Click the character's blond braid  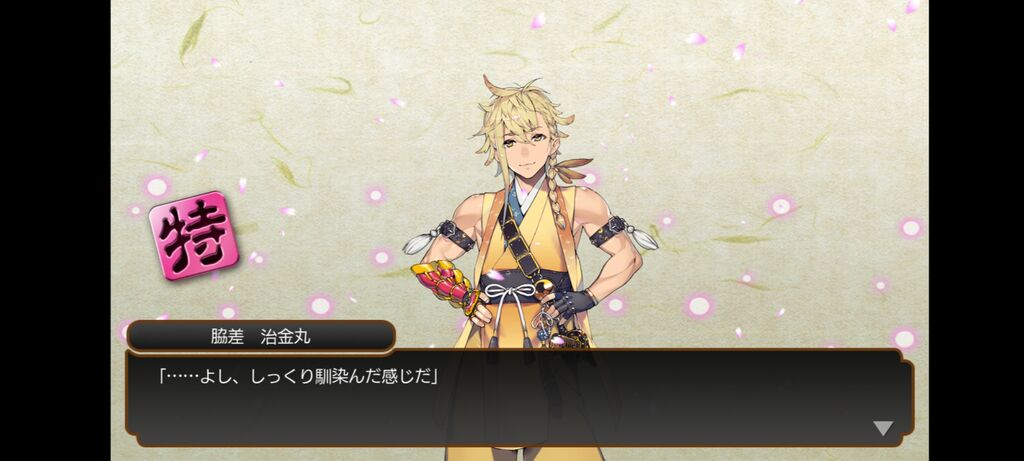tap(556, 198)
